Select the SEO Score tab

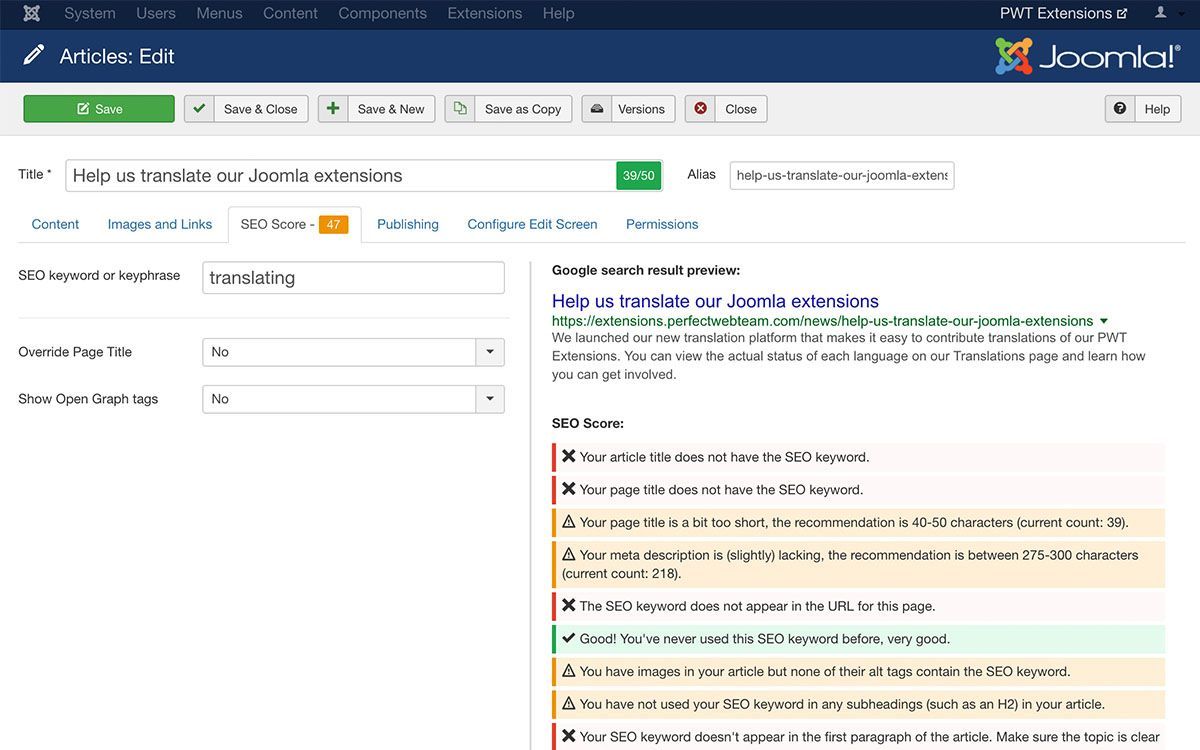(x=294, y=224)
